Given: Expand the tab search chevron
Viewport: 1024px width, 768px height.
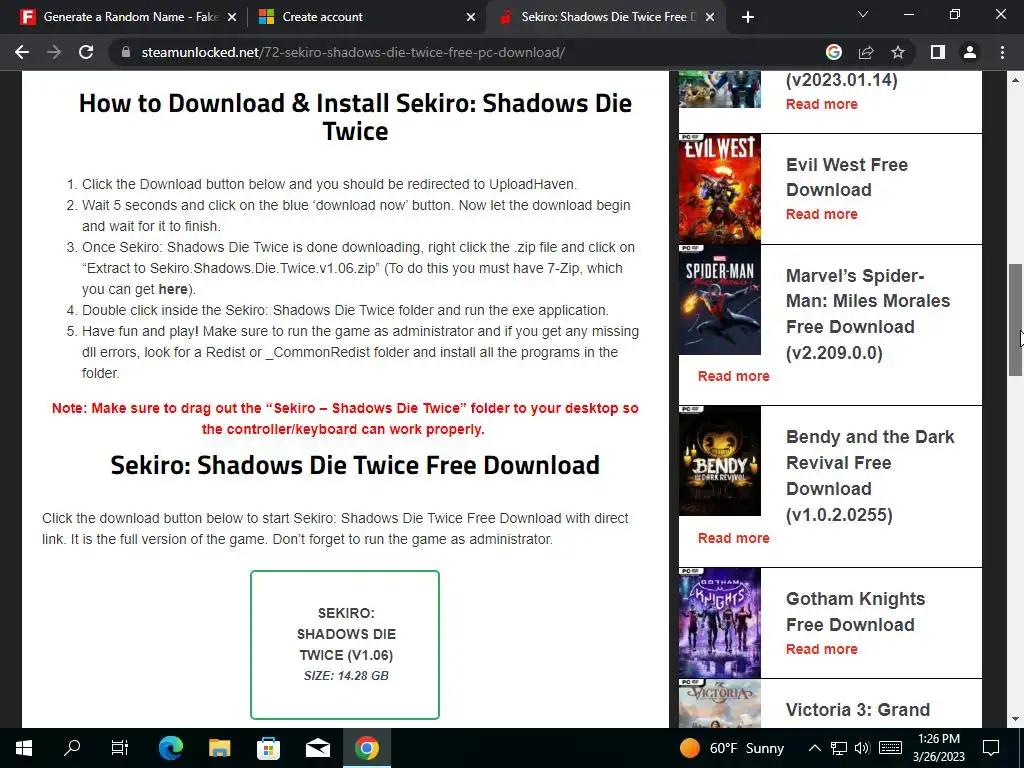Looking at the screenshot, I should point(863,14).
